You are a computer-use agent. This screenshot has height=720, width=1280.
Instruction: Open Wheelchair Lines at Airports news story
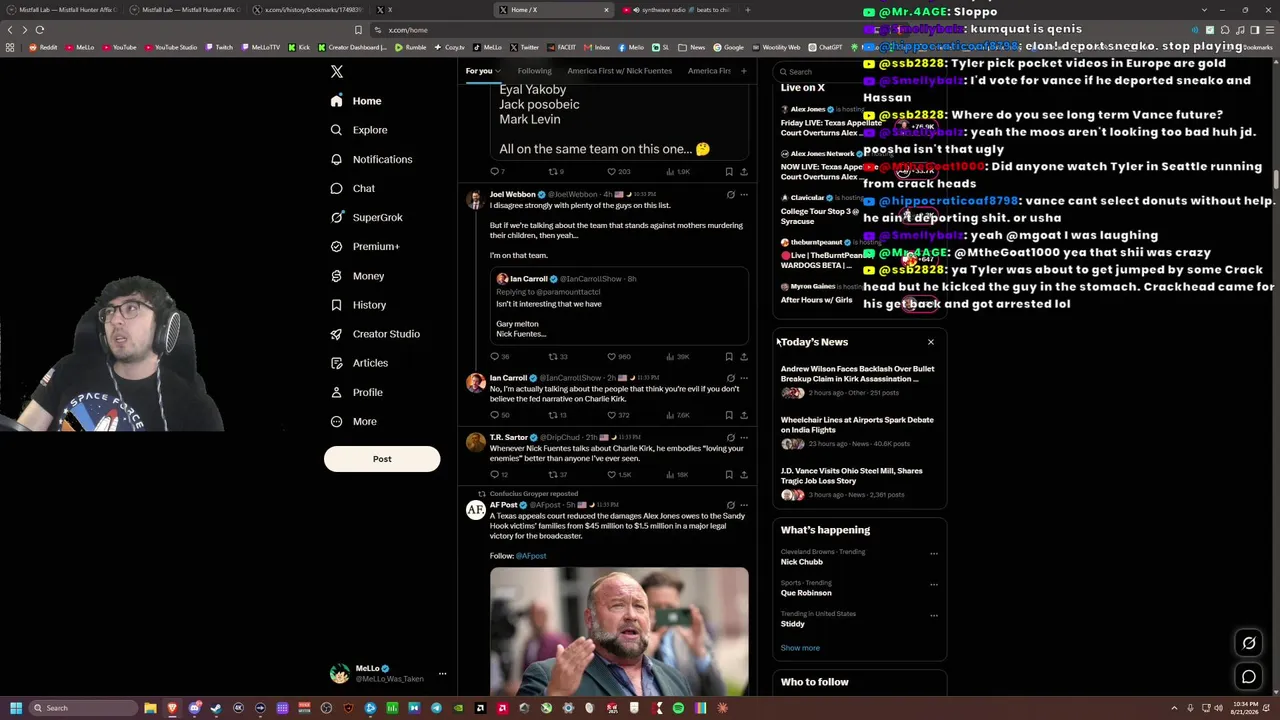point(858,431)
